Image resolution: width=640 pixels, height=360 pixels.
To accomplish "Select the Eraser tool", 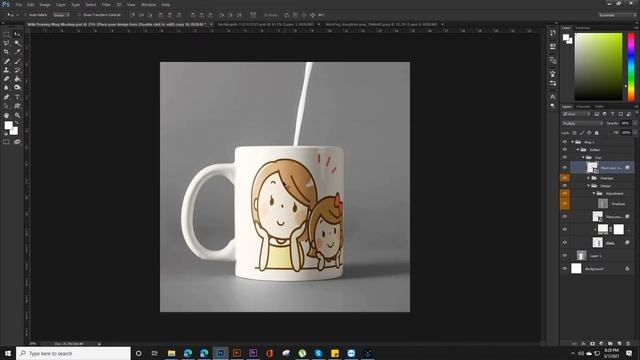I will (x=7, y=79).
